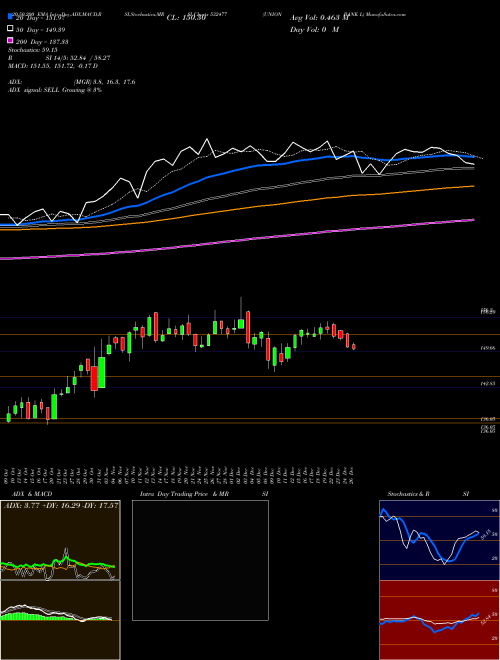The width and height of the screenshot is (500, 660).
Task: Open the blue Stochastics chart thumbnail
Action: [439, 540]
